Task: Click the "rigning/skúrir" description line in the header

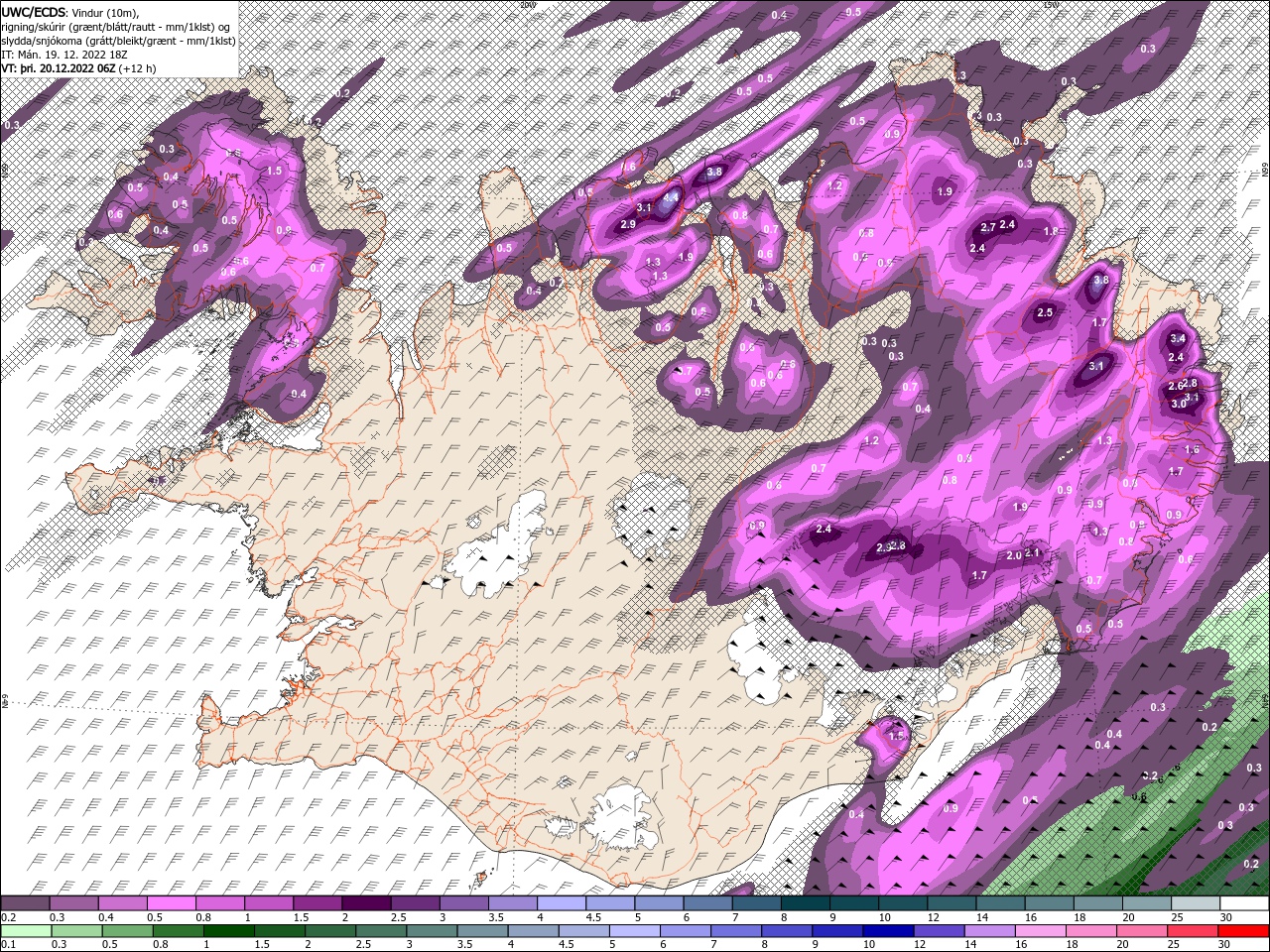Action: pos(116,27)
